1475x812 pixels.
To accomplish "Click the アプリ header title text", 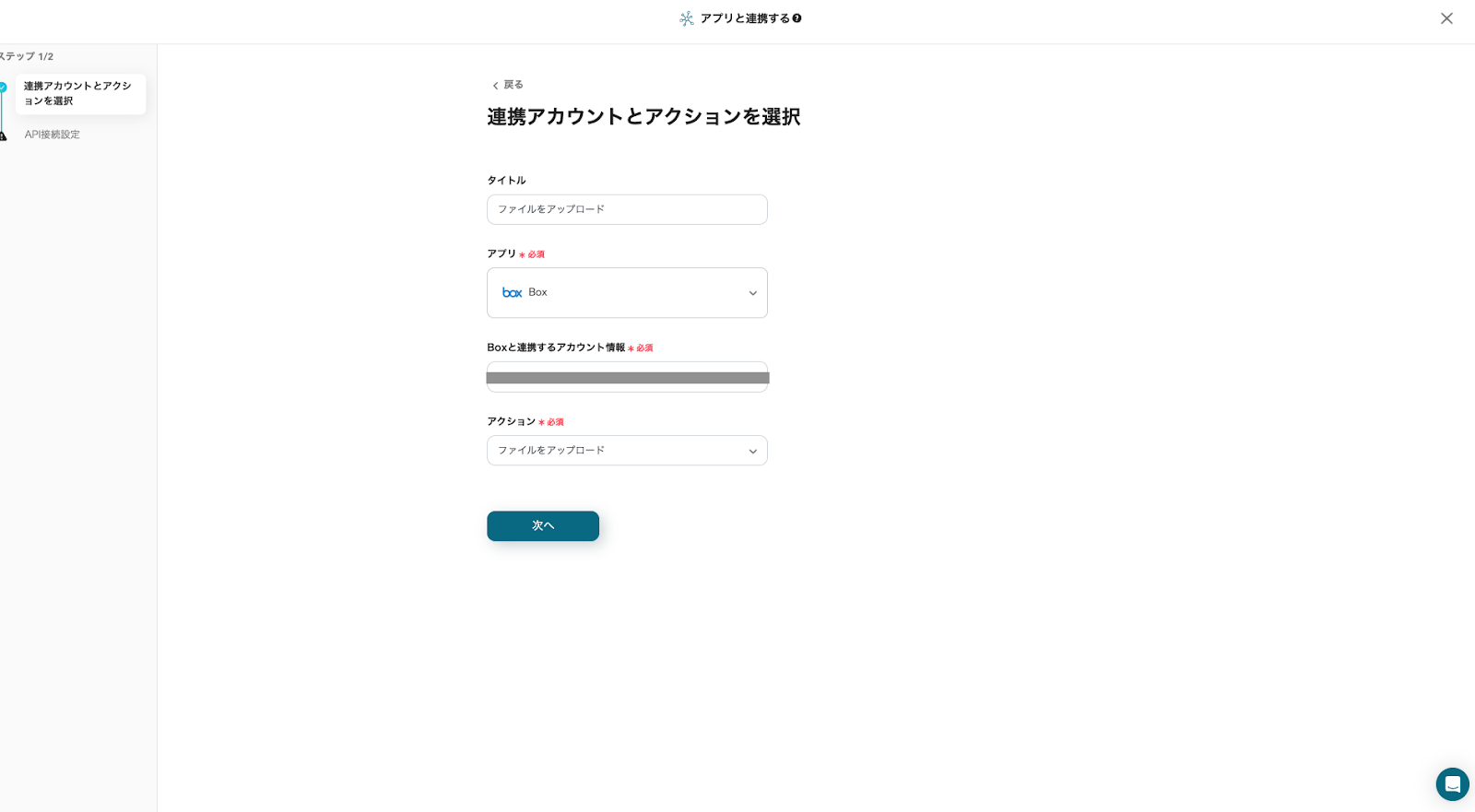I will [x=745, y=18].
